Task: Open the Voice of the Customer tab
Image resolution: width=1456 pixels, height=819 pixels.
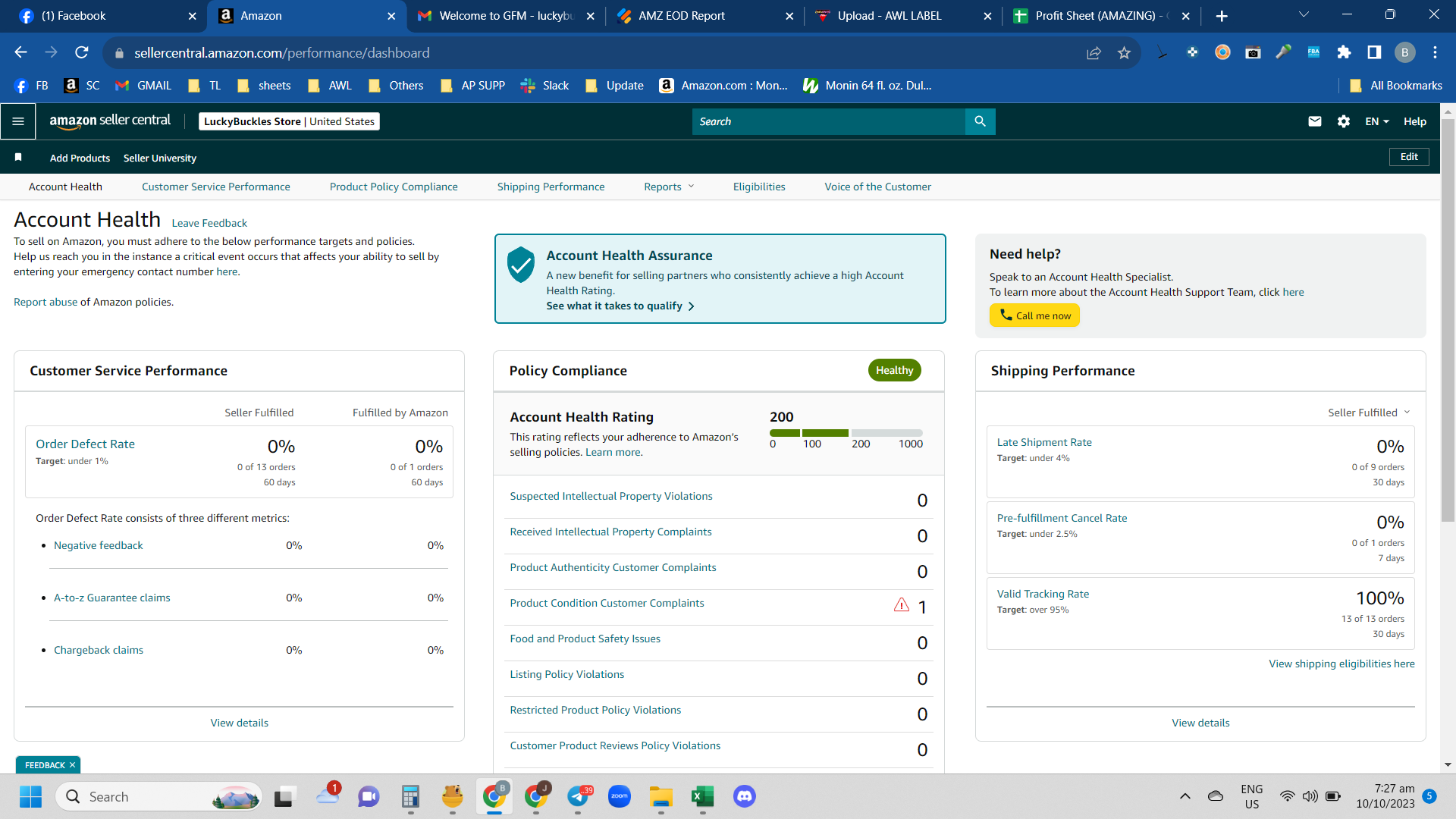Action: [x=877, y=187]
